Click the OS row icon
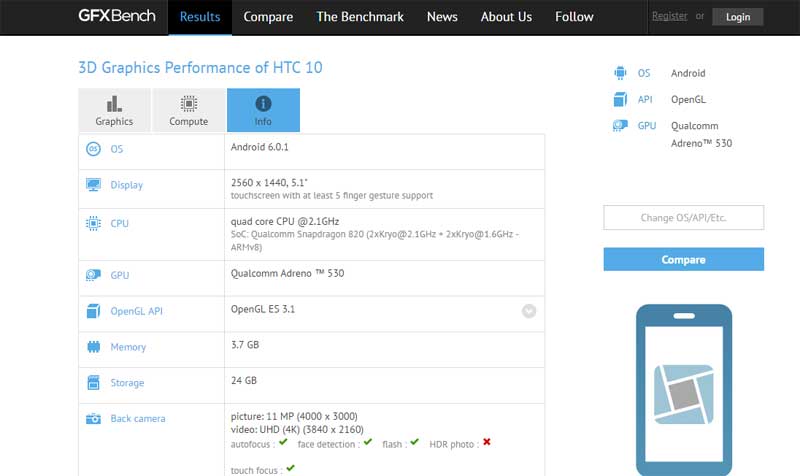 pos(93,149)
